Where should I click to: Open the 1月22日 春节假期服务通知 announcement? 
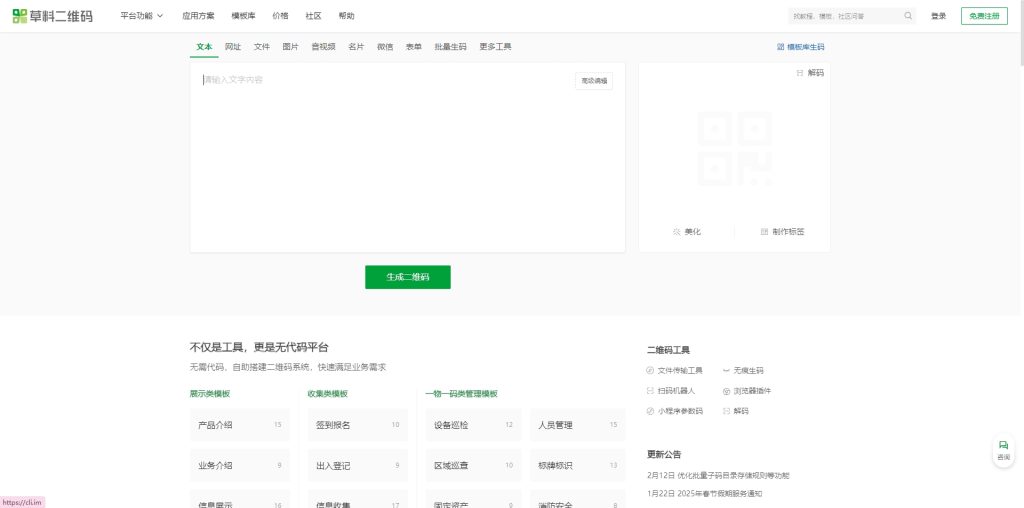tap(704, 494)
